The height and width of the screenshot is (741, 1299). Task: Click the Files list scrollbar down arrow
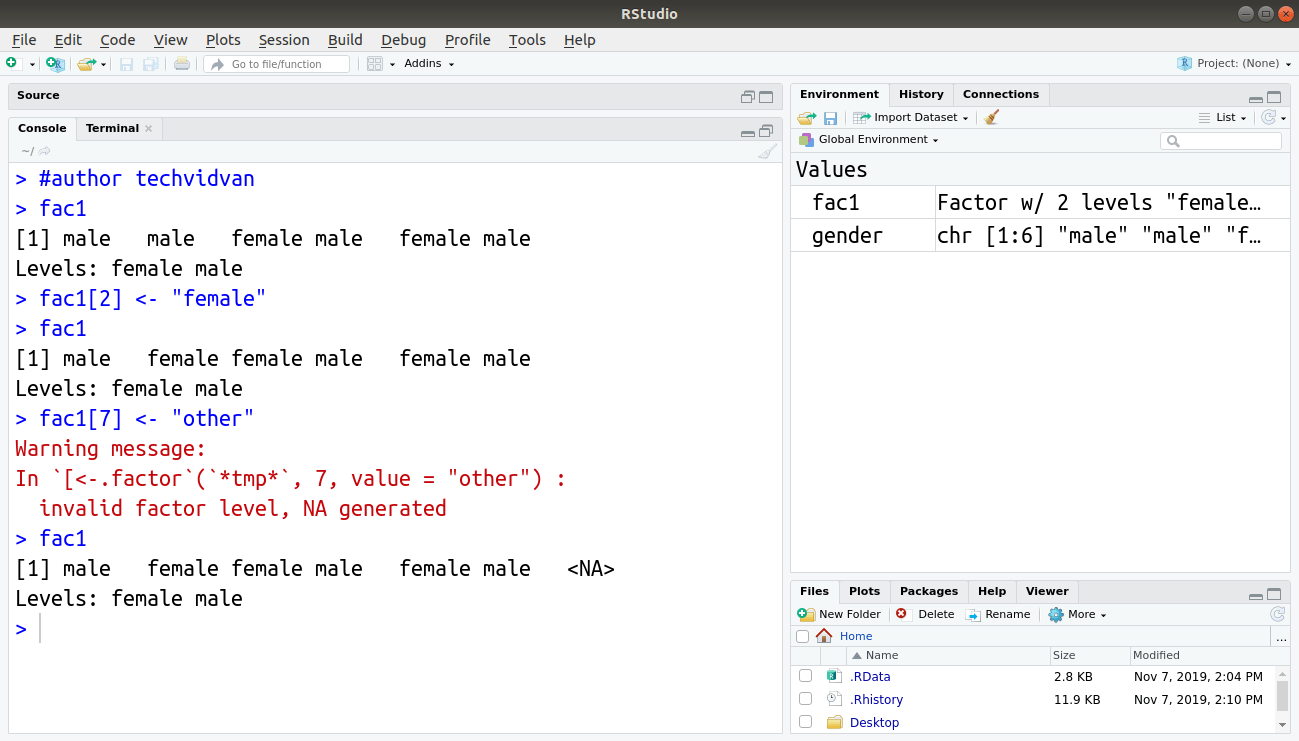[1283, 724]
